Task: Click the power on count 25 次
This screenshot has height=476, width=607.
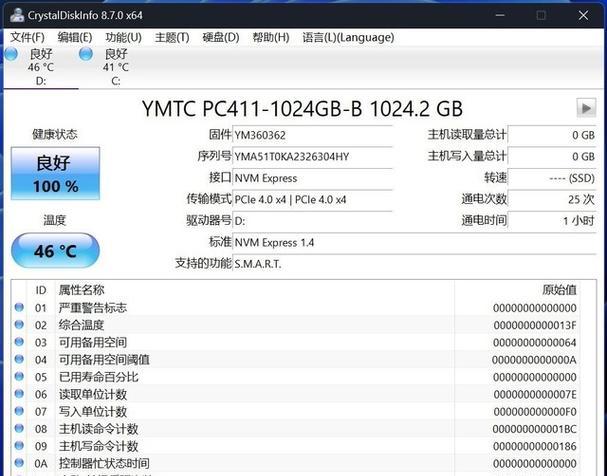Action: click(552, 199)
